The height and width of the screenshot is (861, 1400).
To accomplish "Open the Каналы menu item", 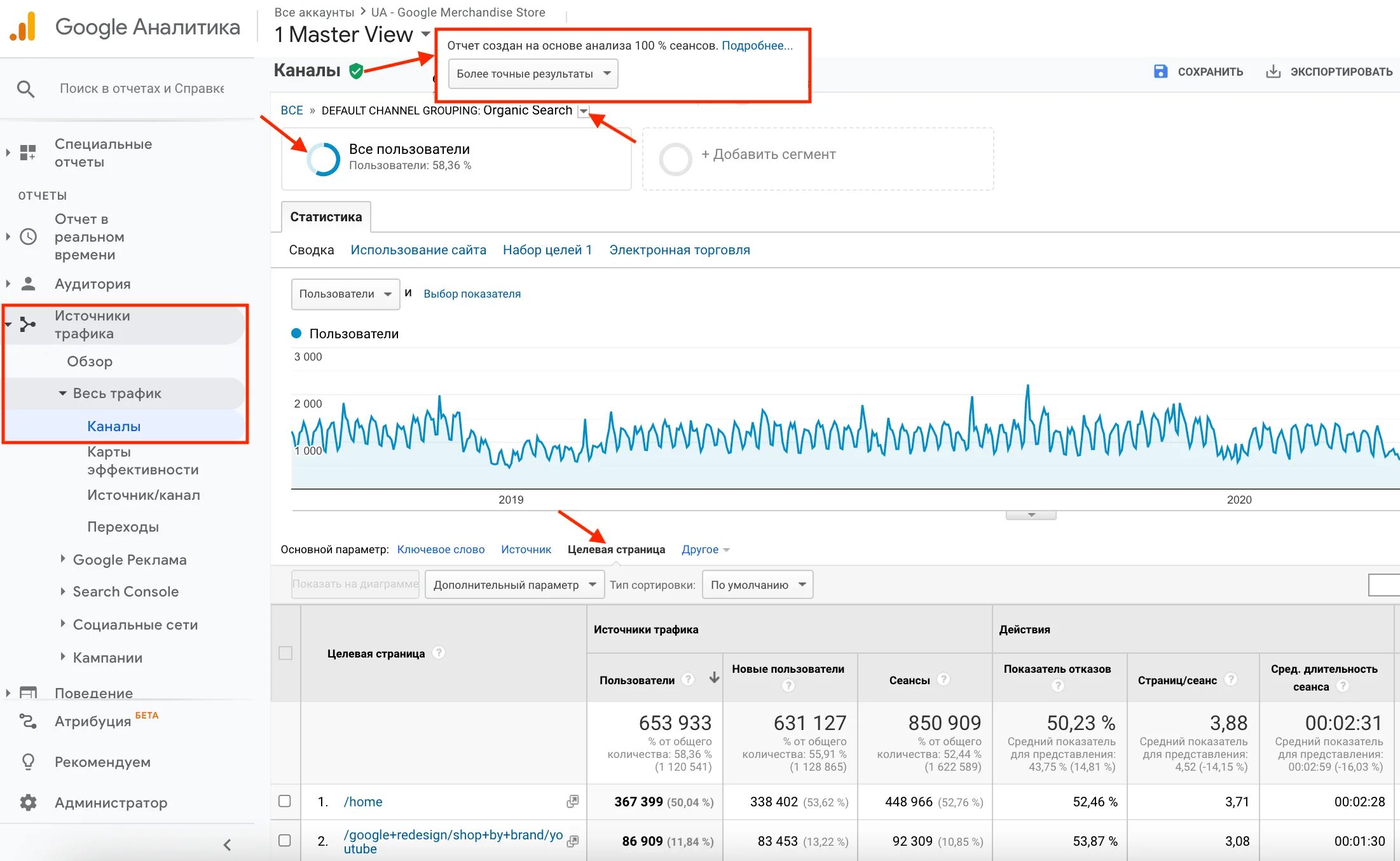I will [114, 426].
